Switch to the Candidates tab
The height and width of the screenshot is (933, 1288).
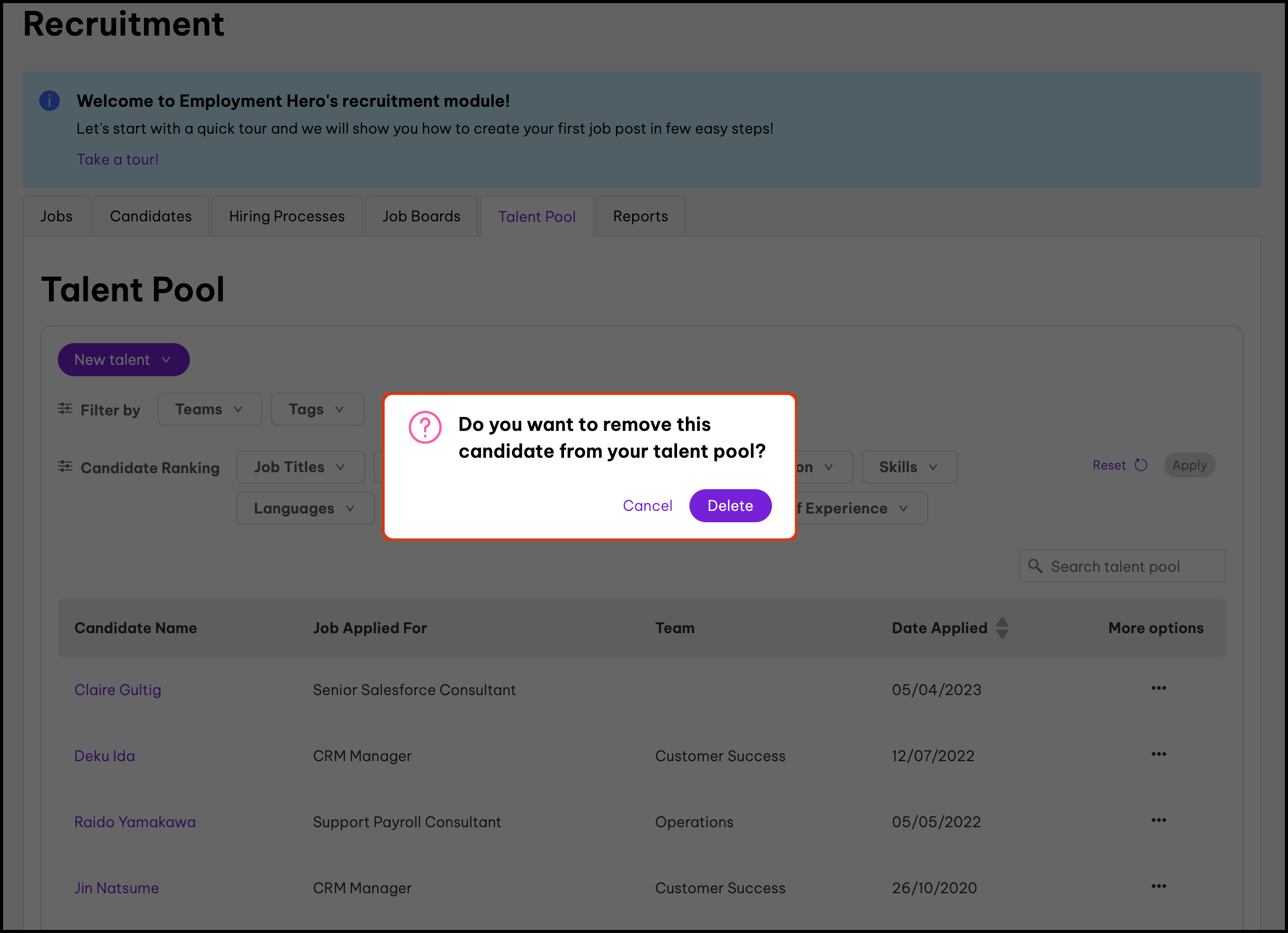click(x=151, y=216)
